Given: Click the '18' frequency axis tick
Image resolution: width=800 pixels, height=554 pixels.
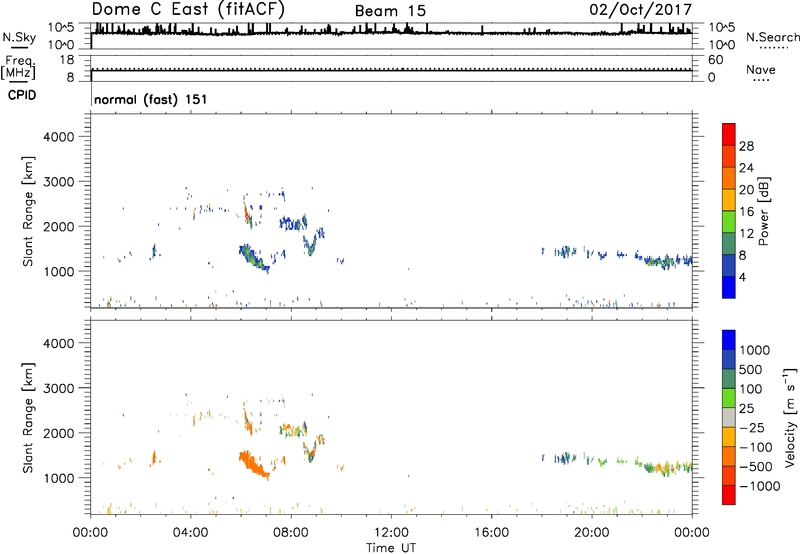Looking at the screenshot, I should coord(67,60).
